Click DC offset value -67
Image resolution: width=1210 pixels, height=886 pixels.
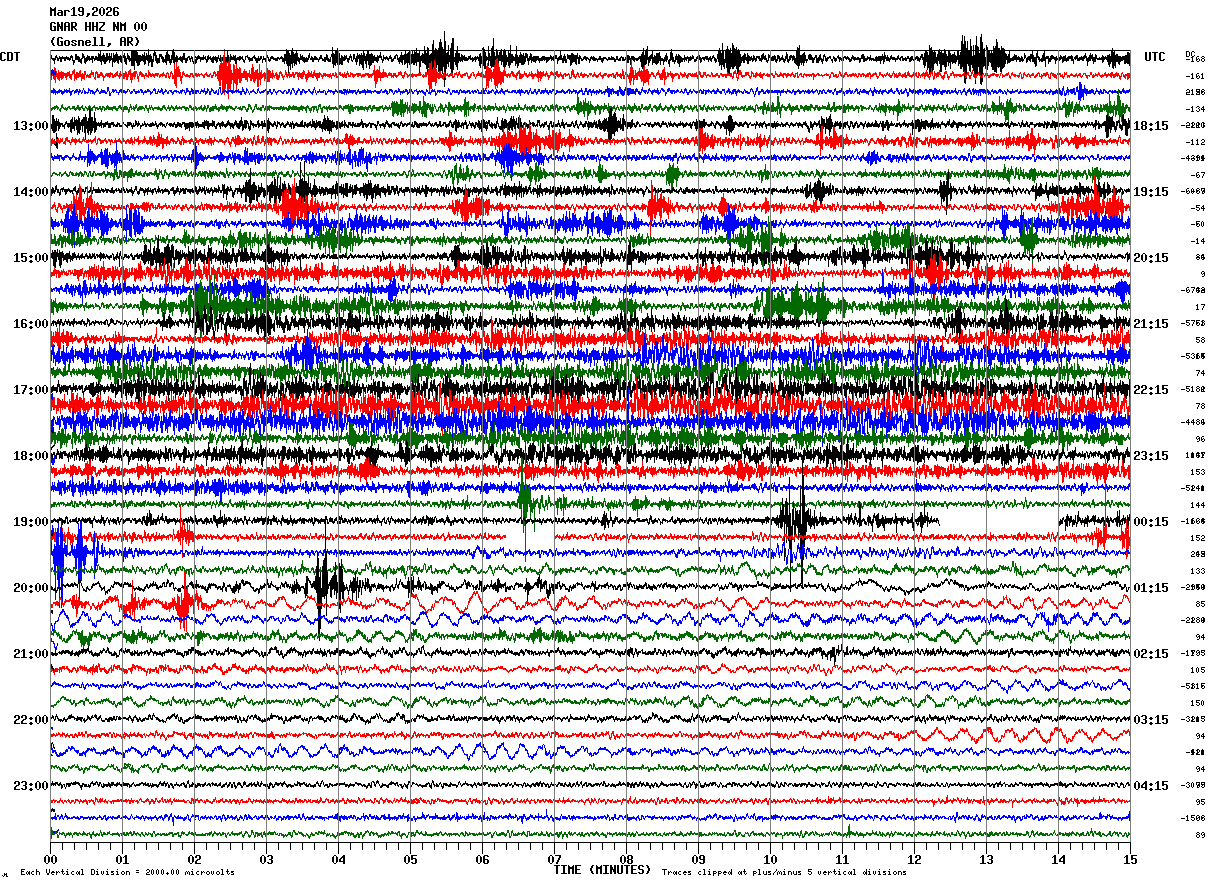[1197, 175]
